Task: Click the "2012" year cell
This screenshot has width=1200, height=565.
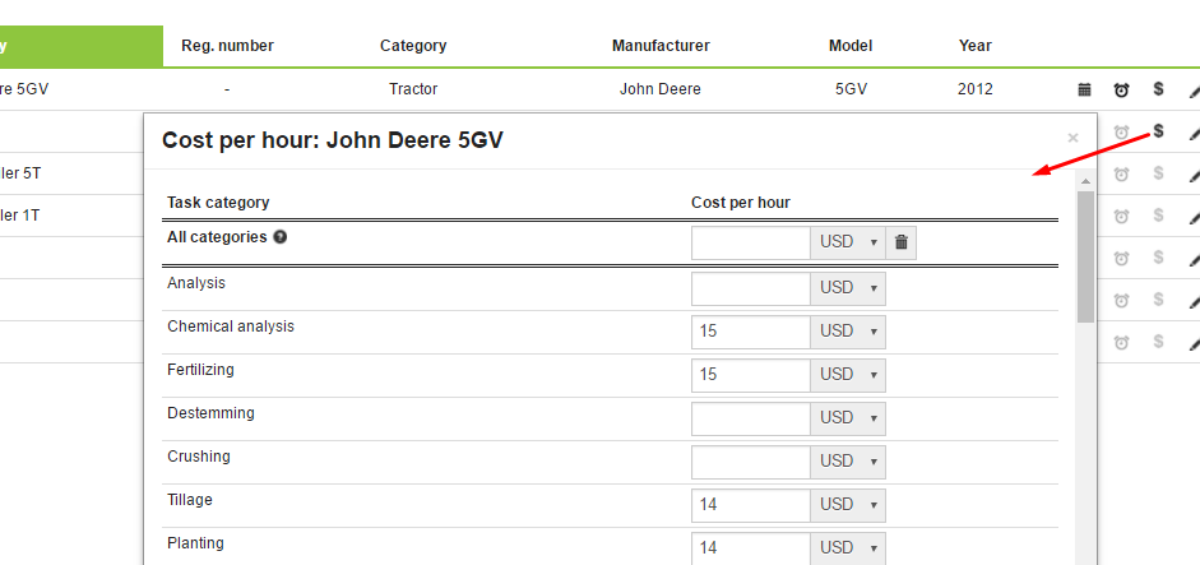Action: coord(975,89)
